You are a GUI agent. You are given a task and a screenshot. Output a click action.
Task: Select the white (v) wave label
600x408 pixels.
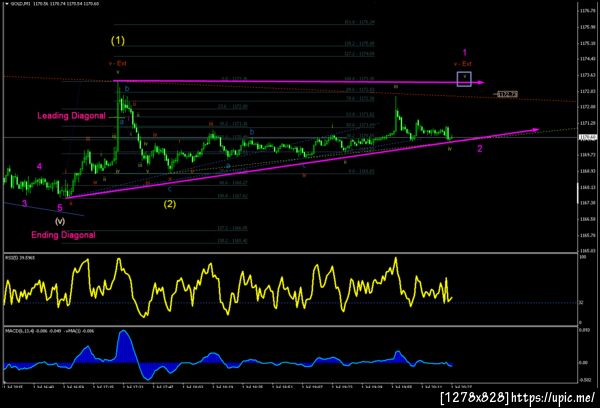click(60, 221)
